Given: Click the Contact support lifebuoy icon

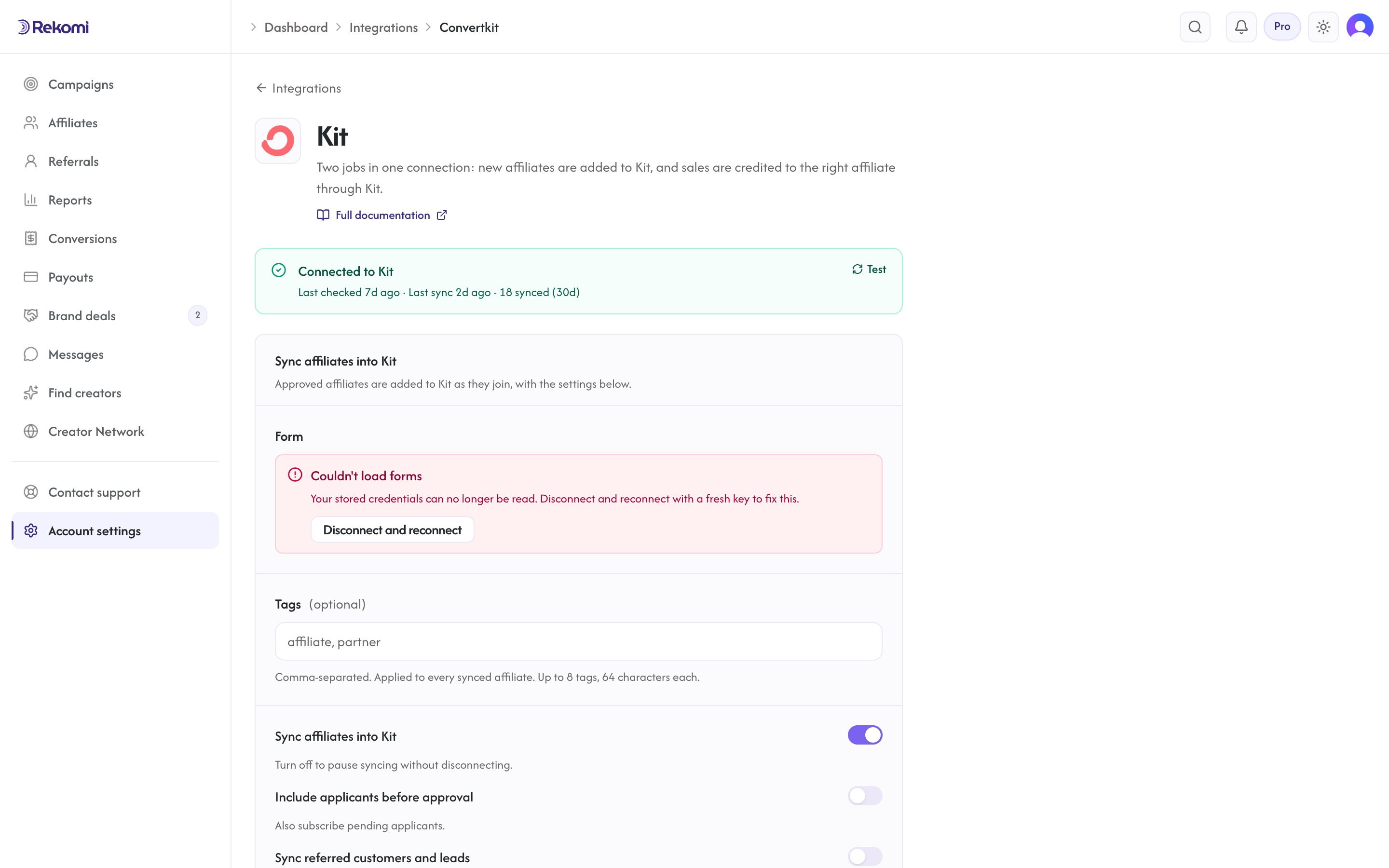Looking at the screenshot, I should click(x=31, y=492).
